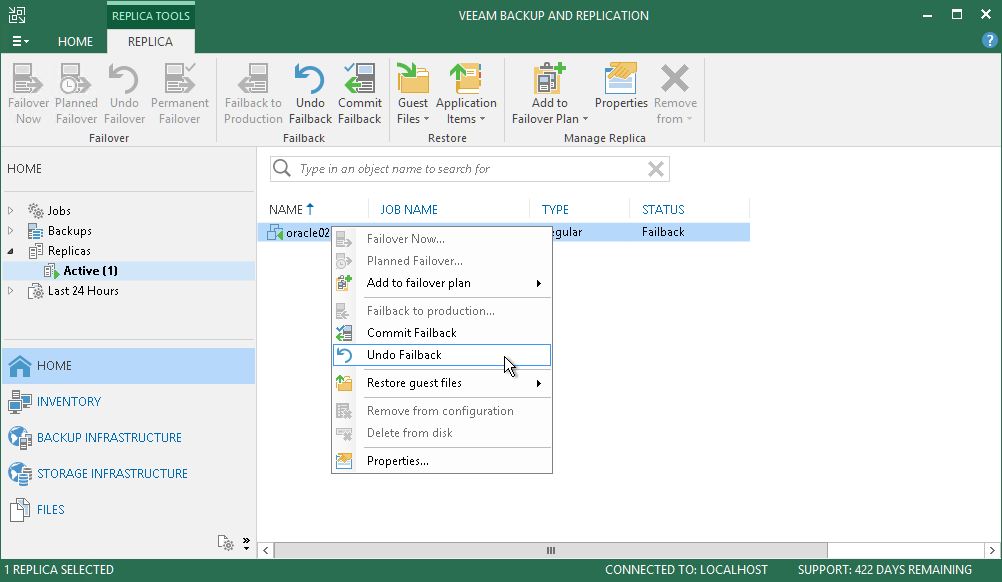Open the FILES view
This screenshot has height=582, width=1002.
[128, 510]
